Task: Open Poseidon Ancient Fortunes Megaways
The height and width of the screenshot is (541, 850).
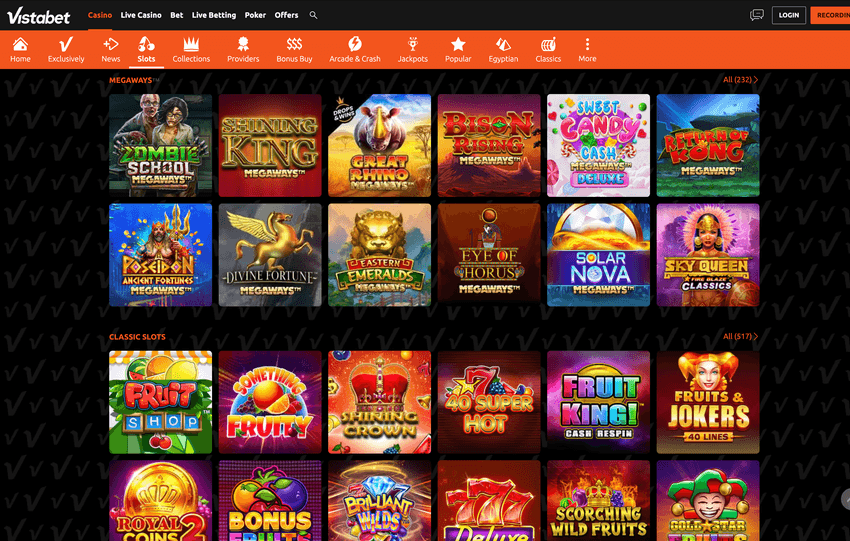Action: click(x=160, y=255)
